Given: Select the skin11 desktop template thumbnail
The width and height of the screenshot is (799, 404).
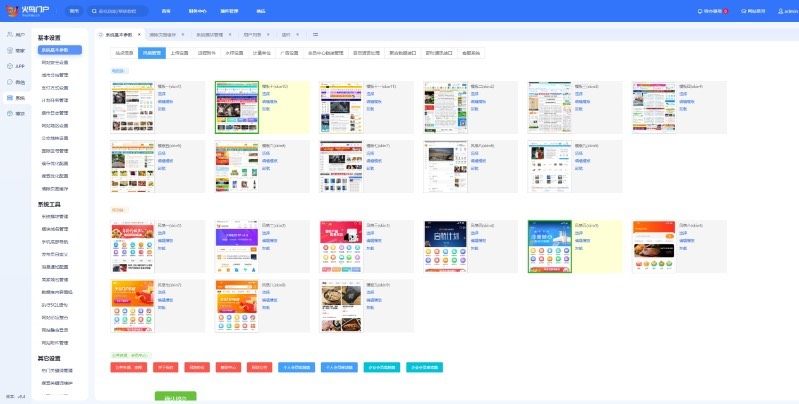Looking at the screenshot, I should click(x=341, y=107).
